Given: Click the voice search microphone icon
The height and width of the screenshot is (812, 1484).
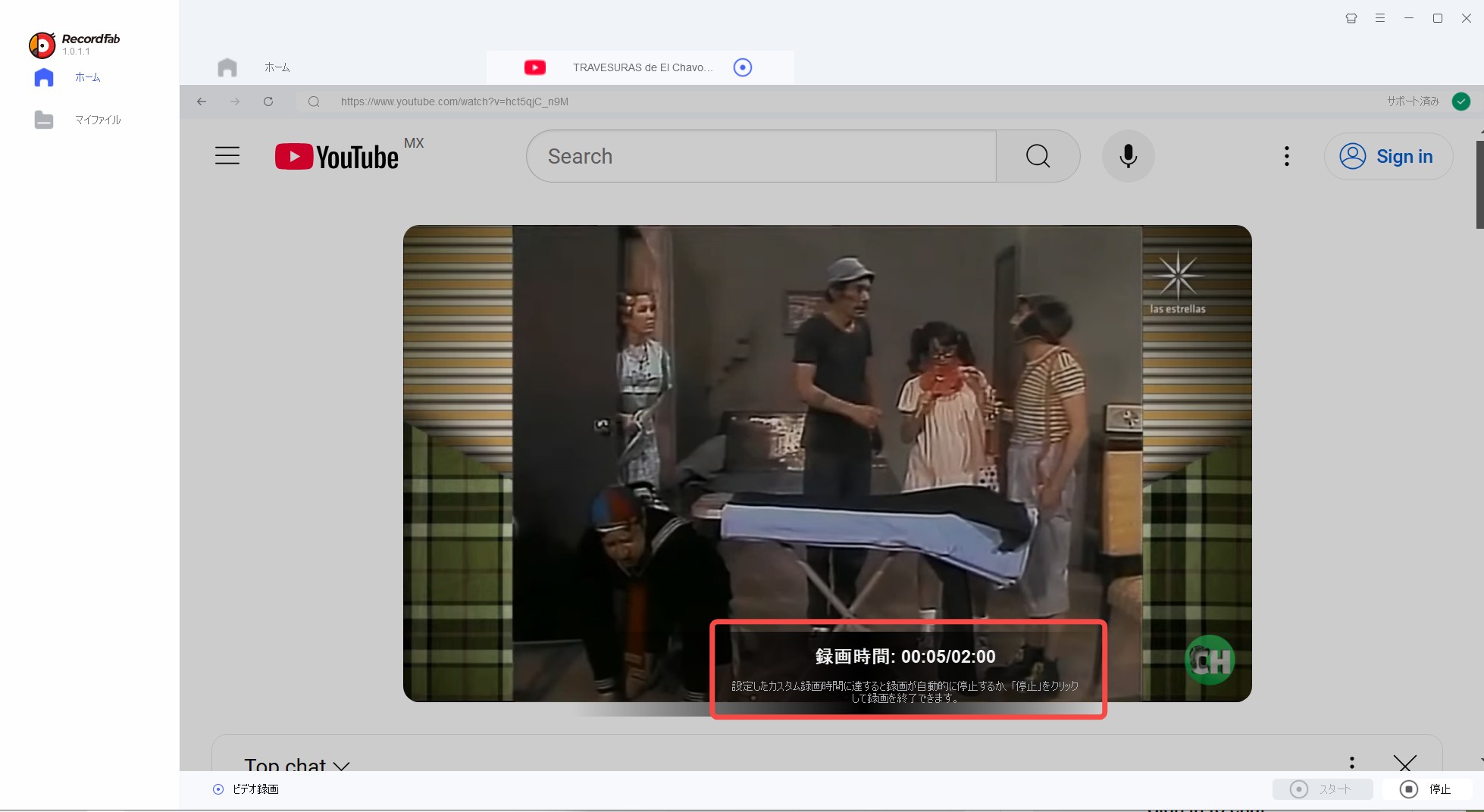Looking at the screenshot, I should (x=1128, y=156).
